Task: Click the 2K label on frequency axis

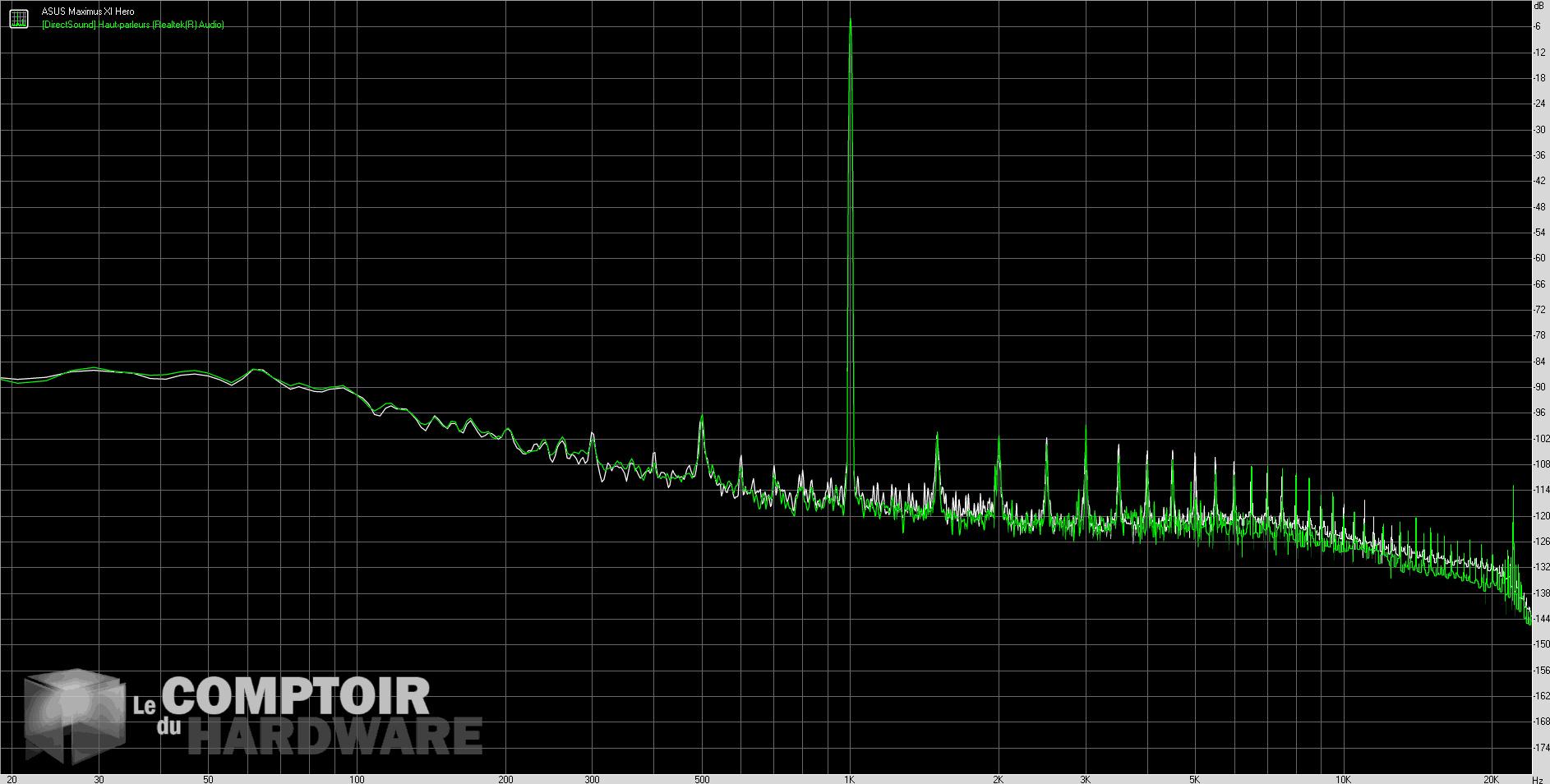Action: tap(998, 779)
